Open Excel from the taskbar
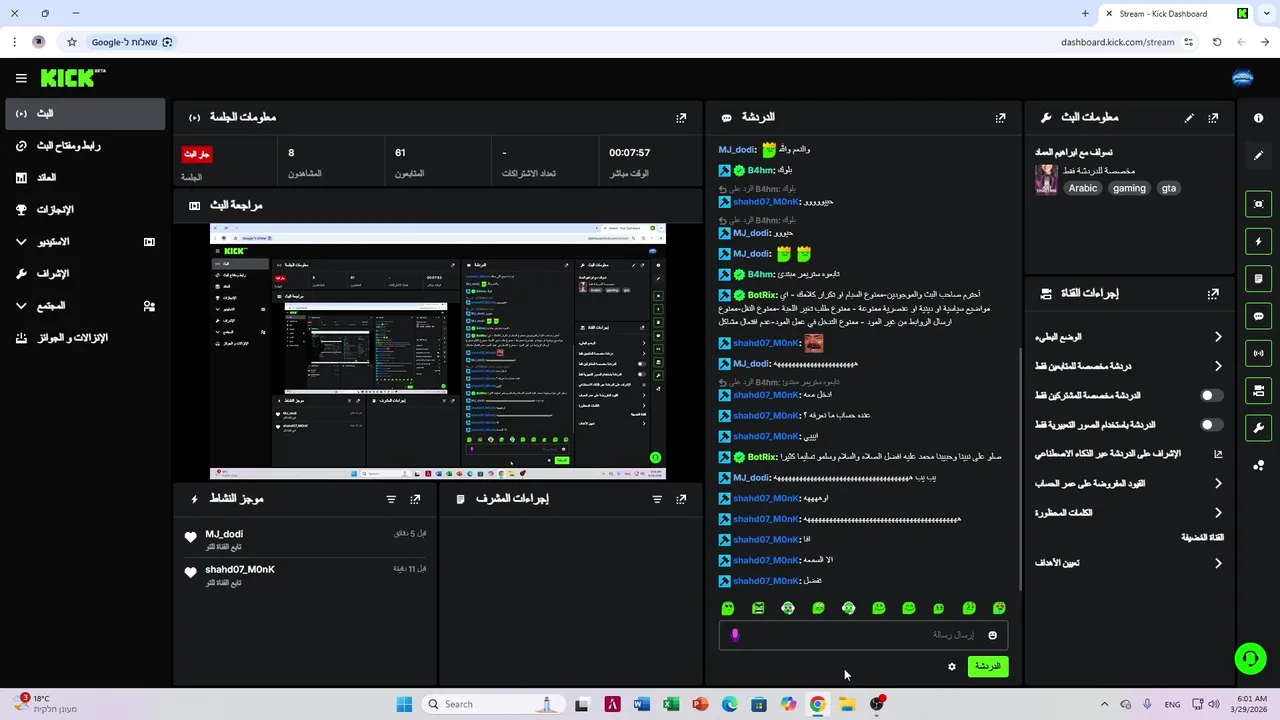The height and width of the screenshot is (720, 1280). click(671, 704)
